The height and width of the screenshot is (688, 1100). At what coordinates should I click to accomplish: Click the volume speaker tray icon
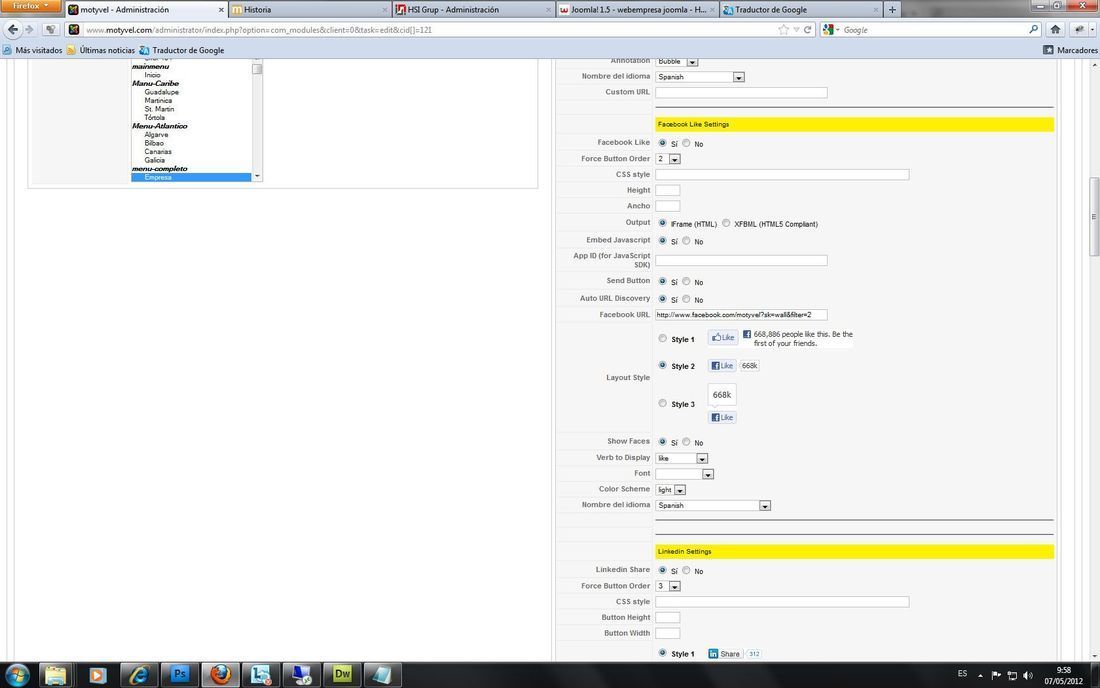tap(1028, 675)
